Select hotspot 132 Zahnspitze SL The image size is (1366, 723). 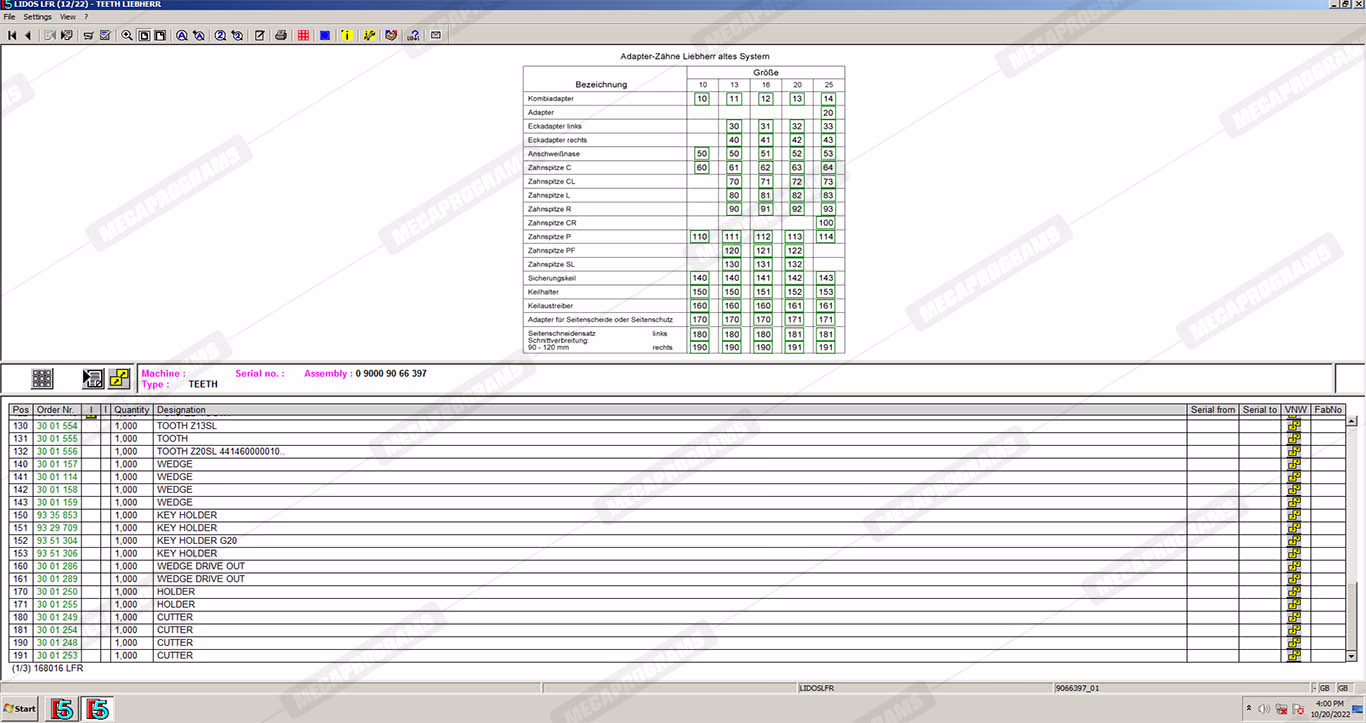[795, 264]
